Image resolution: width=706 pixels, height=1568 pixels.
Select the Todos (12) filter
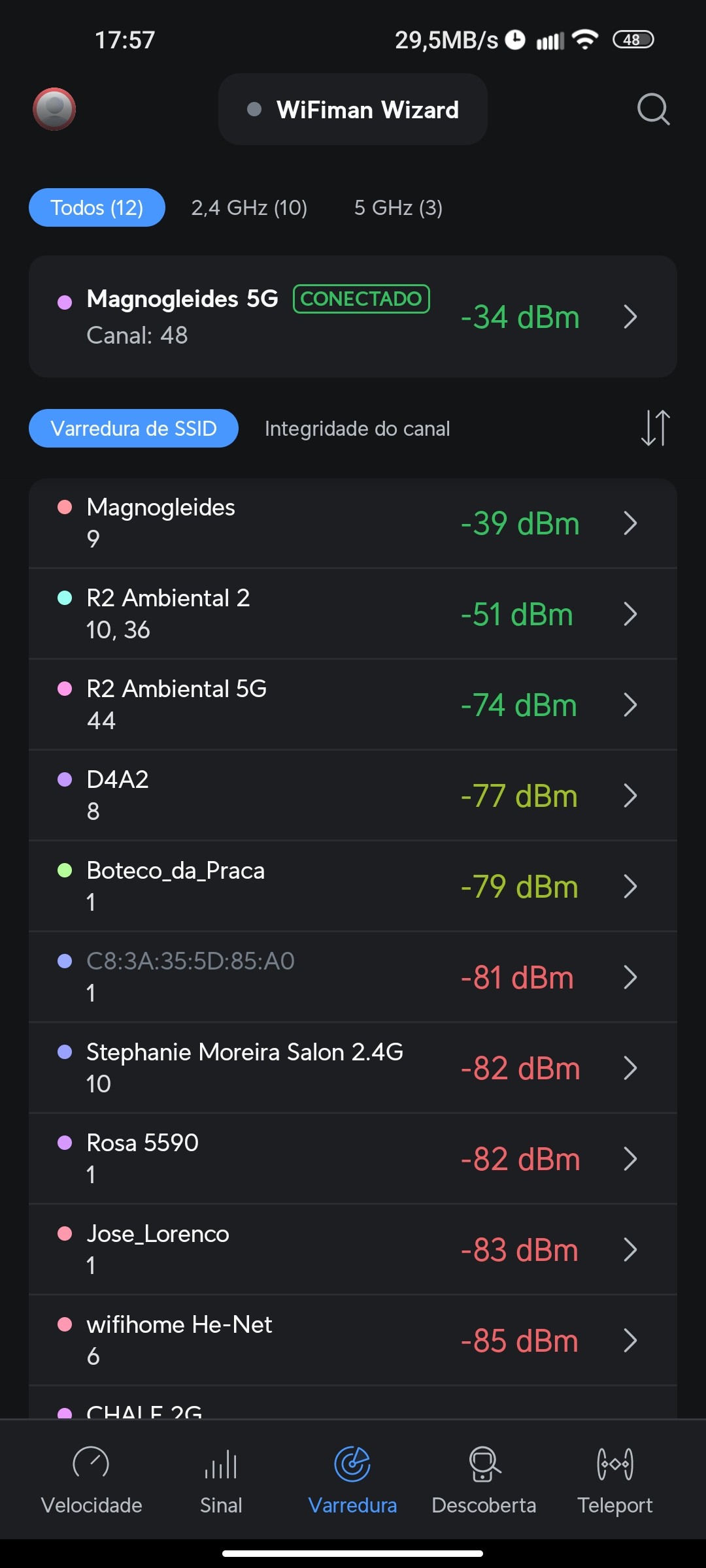97,208
